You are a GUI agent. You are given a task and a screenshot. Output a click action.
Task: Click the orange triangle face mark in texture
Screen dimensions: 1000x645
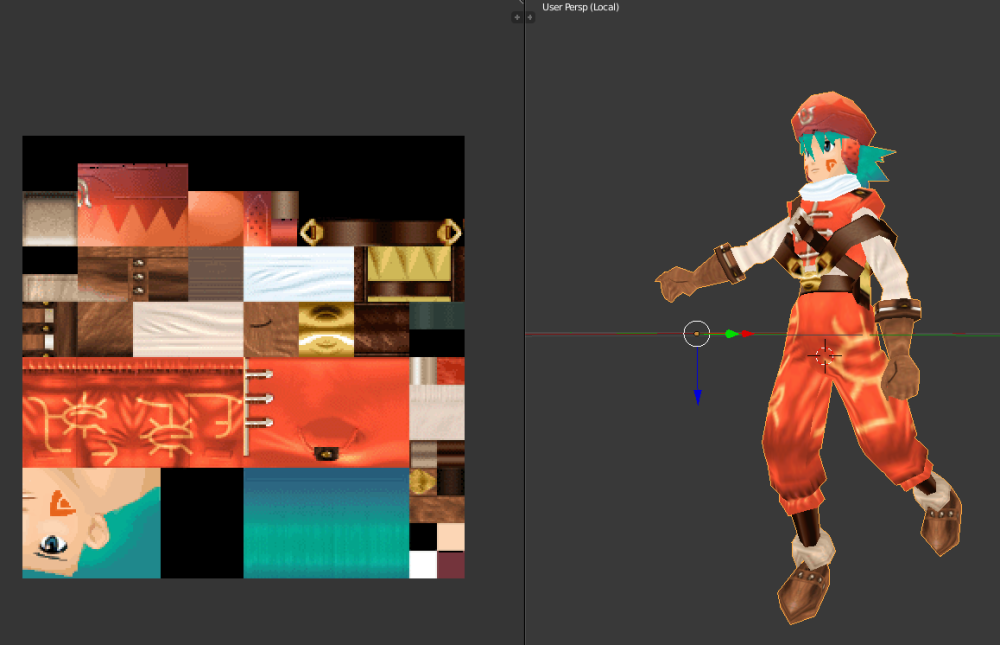(63, 504)
